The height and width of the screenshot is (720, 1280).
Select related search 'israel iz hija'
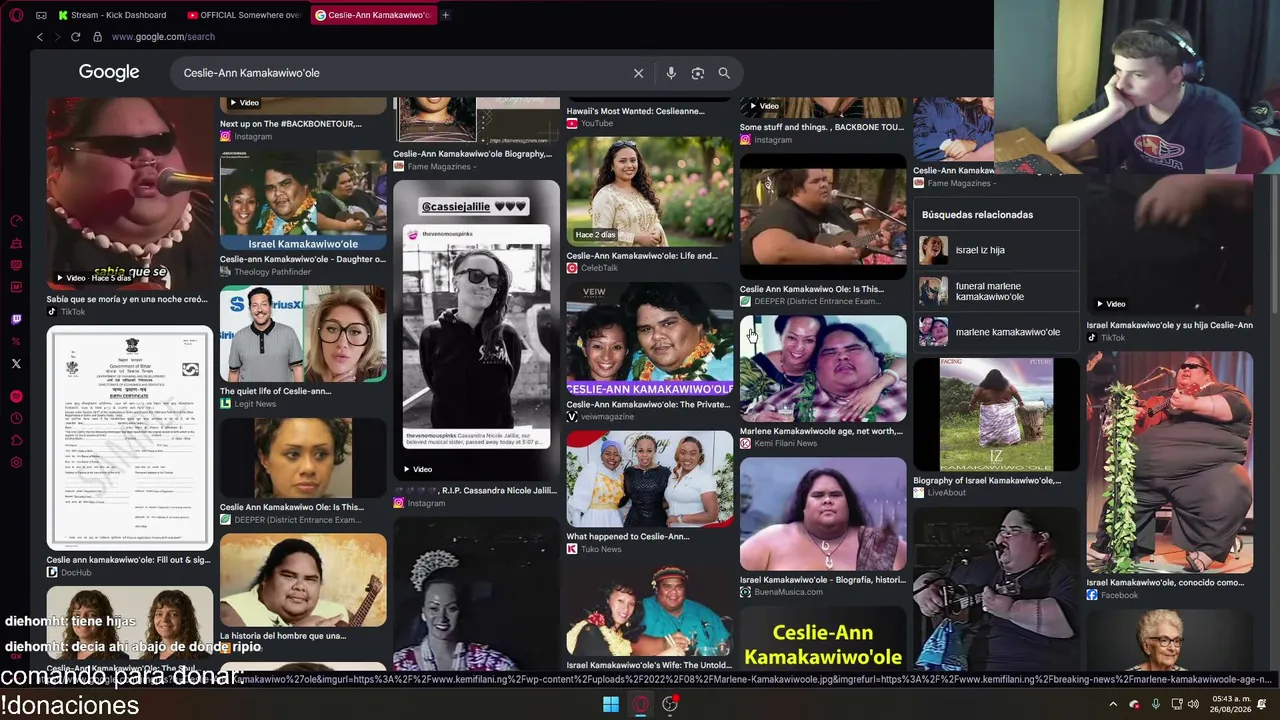997,250
